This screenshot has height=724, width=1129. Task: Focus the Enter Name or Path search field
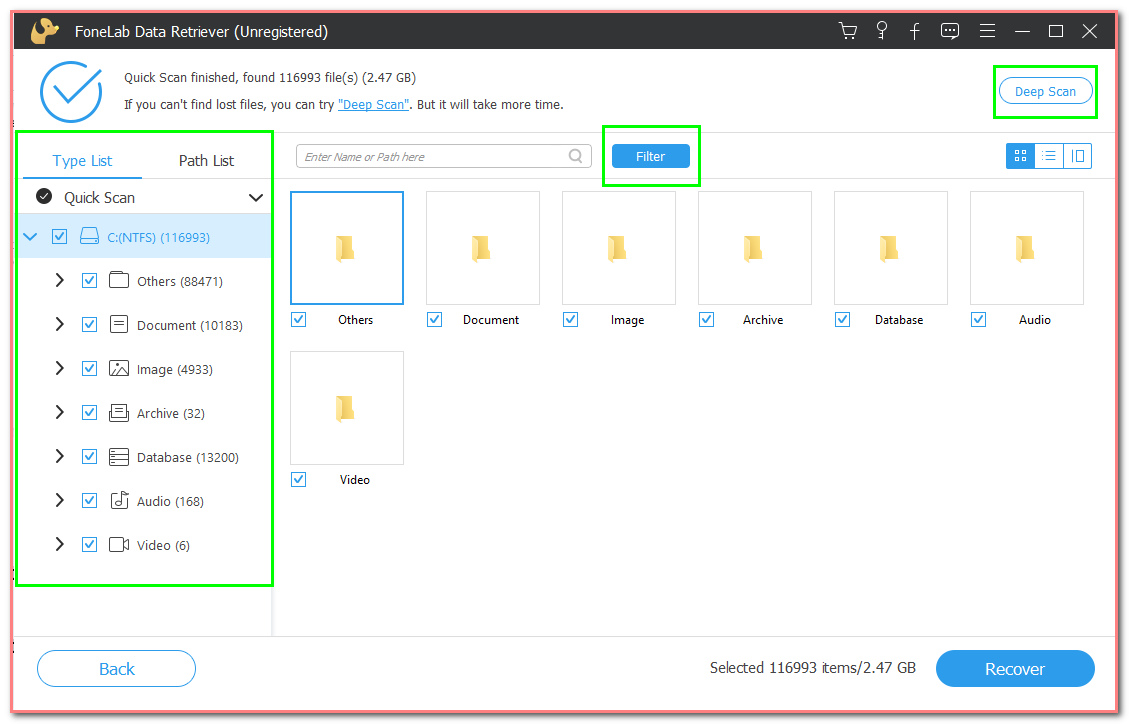coord(444,156)
